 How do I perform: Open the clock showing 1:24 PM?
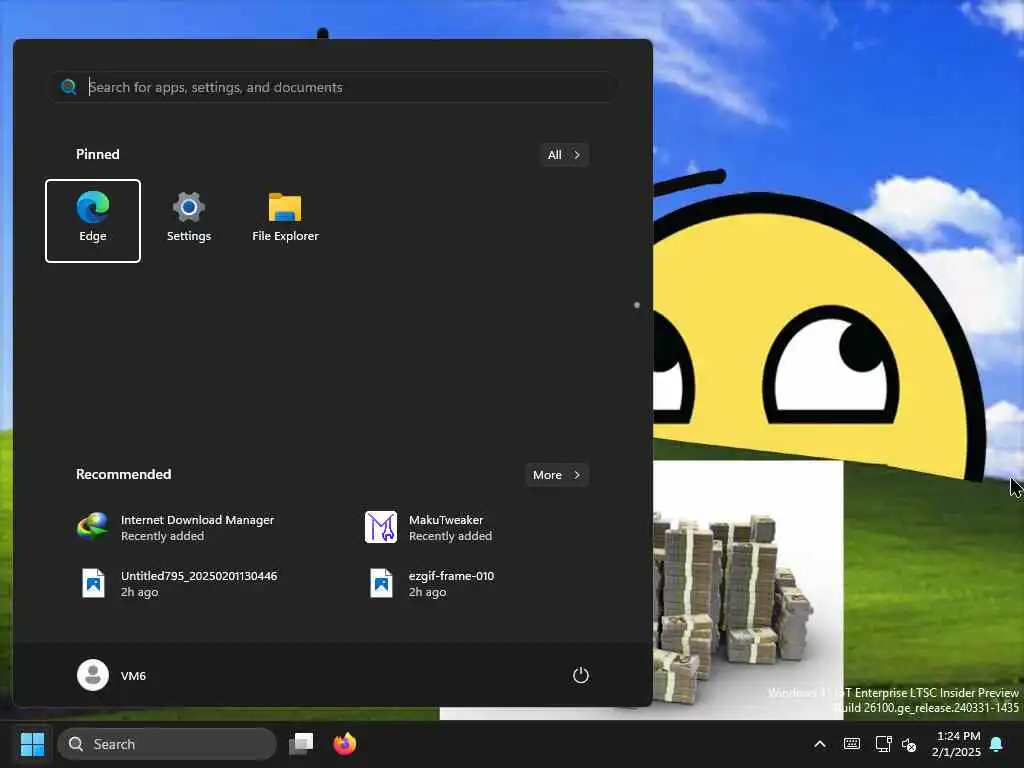957,744
